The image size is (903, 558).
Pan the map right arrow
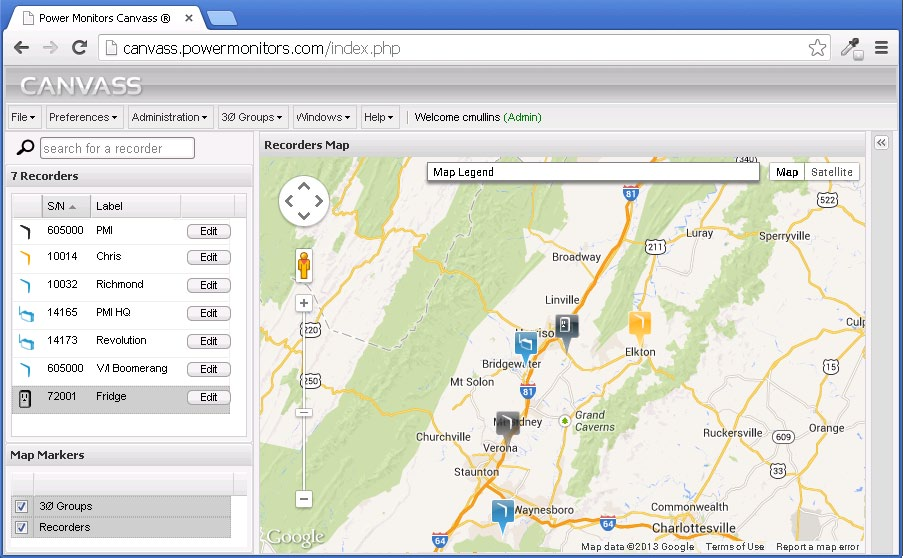point(318,201)
